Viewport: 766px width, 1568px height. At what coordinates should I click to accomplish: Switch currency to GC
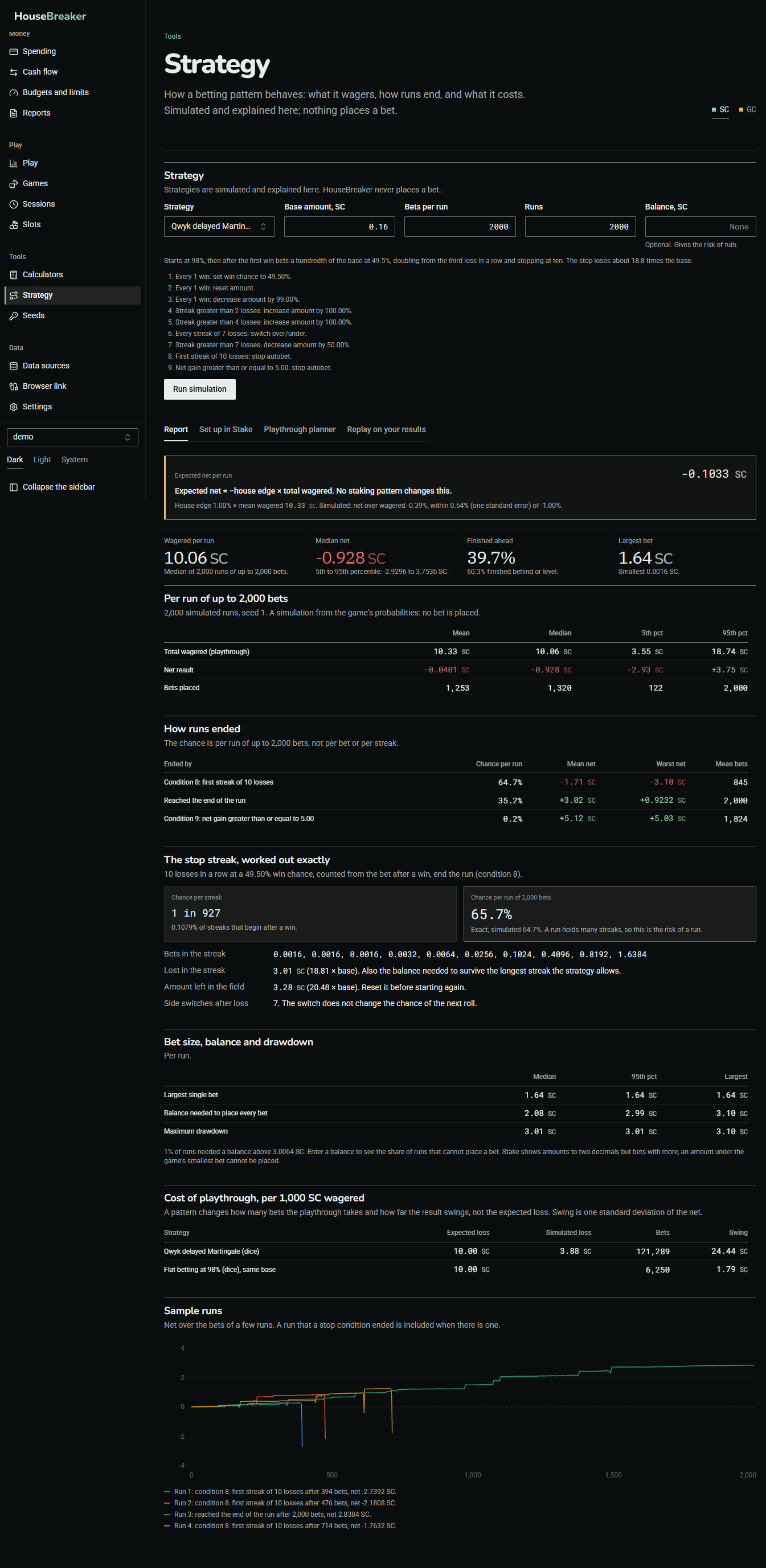point(747,109)
